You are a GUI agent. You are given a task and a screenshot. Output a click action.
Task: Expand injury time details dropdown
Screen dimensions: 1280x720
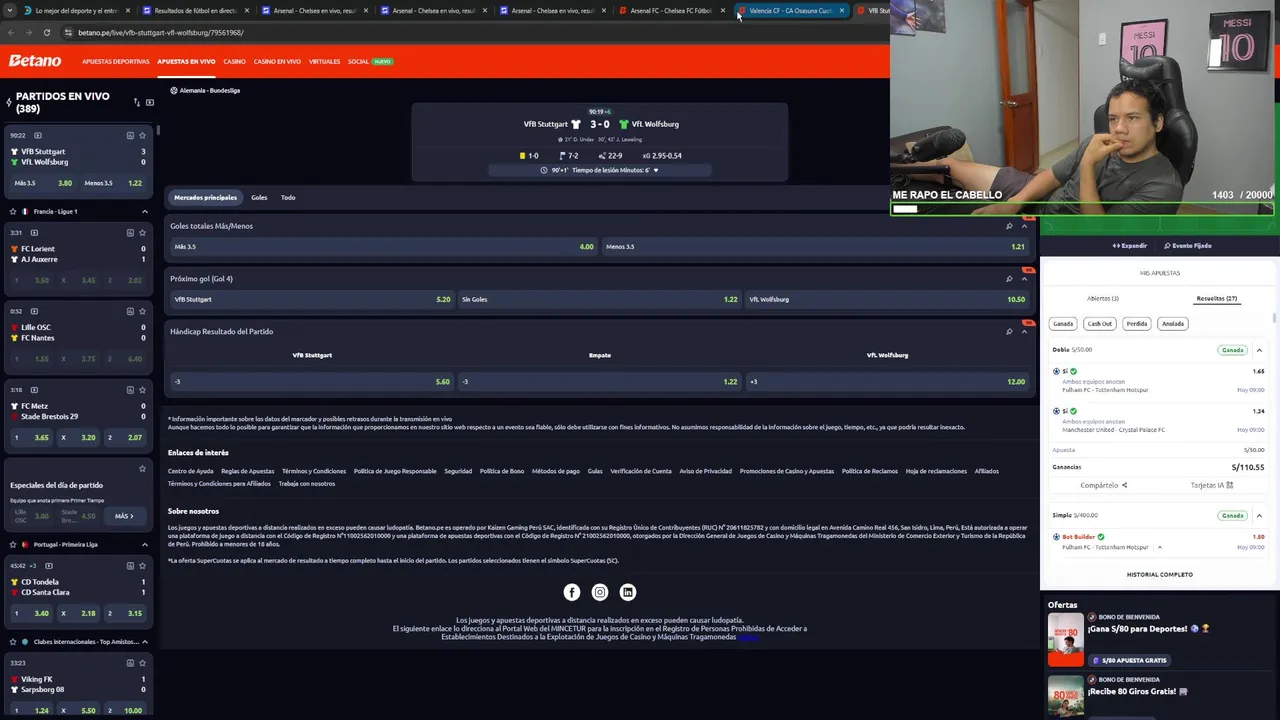coord(656,170)
